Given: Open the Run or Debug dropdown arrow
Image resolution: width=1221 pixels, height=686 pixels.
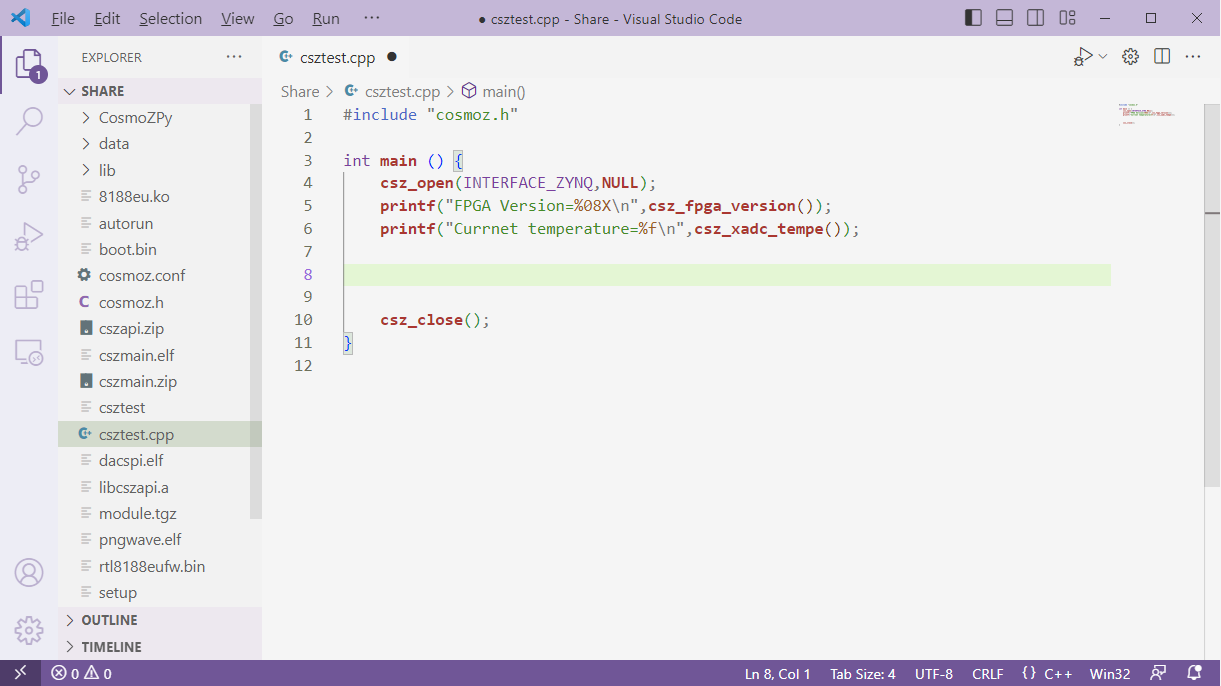Looking at the screenshot, I should pos(1103,57).
